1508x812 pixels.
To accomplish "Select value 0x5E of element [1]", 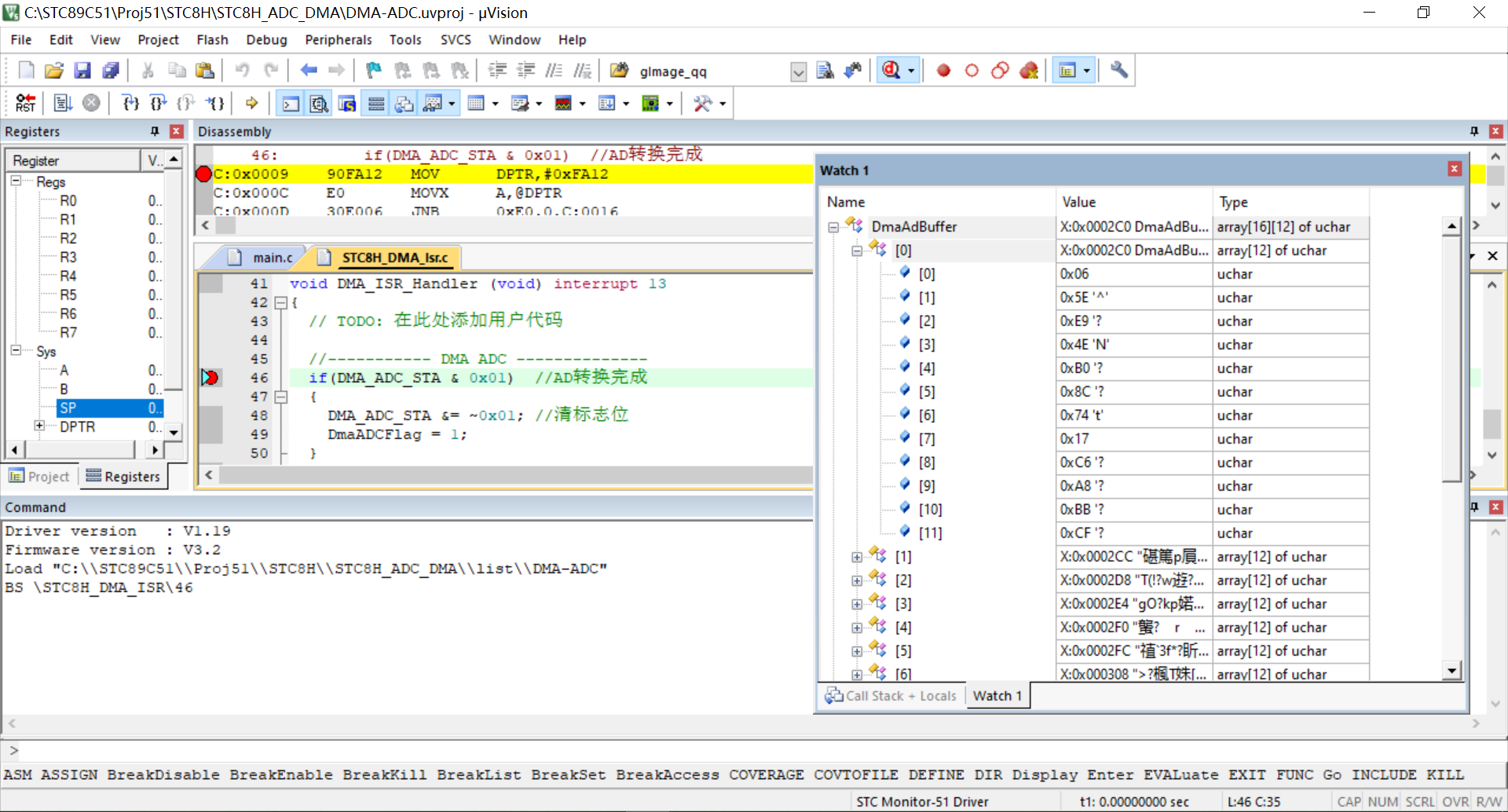I will [x=1133, y=298].
